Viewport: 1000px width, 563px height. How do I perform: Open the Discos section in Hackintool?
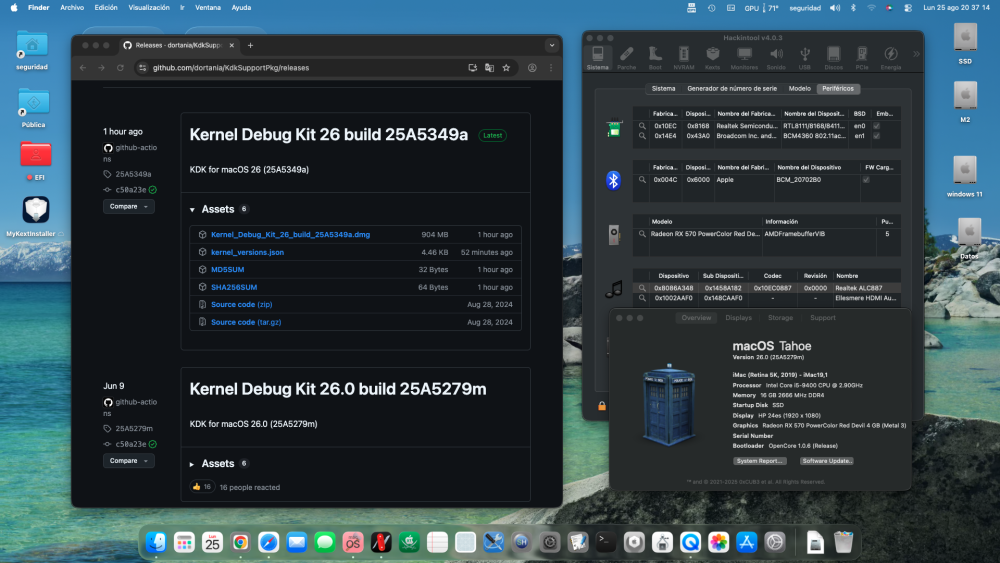pos(834,57)
